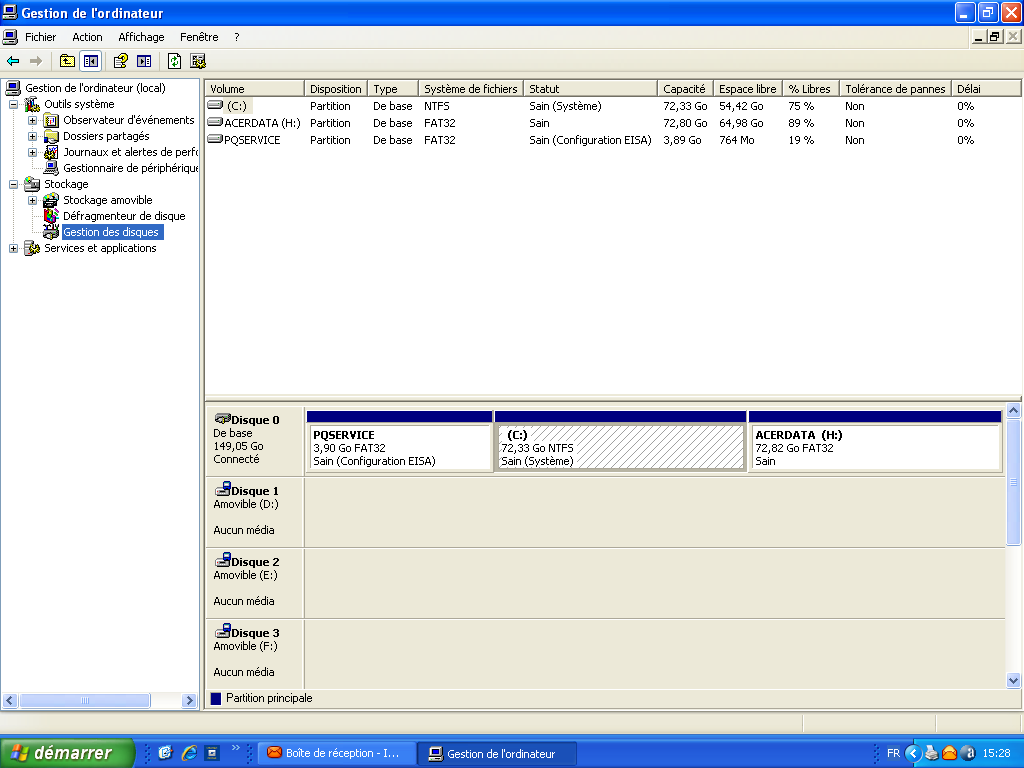The width and height of the screenshot is (1024, 768).
Task: Select Gestionnaire de périphériques in the tree
Action: click(130, 168)
